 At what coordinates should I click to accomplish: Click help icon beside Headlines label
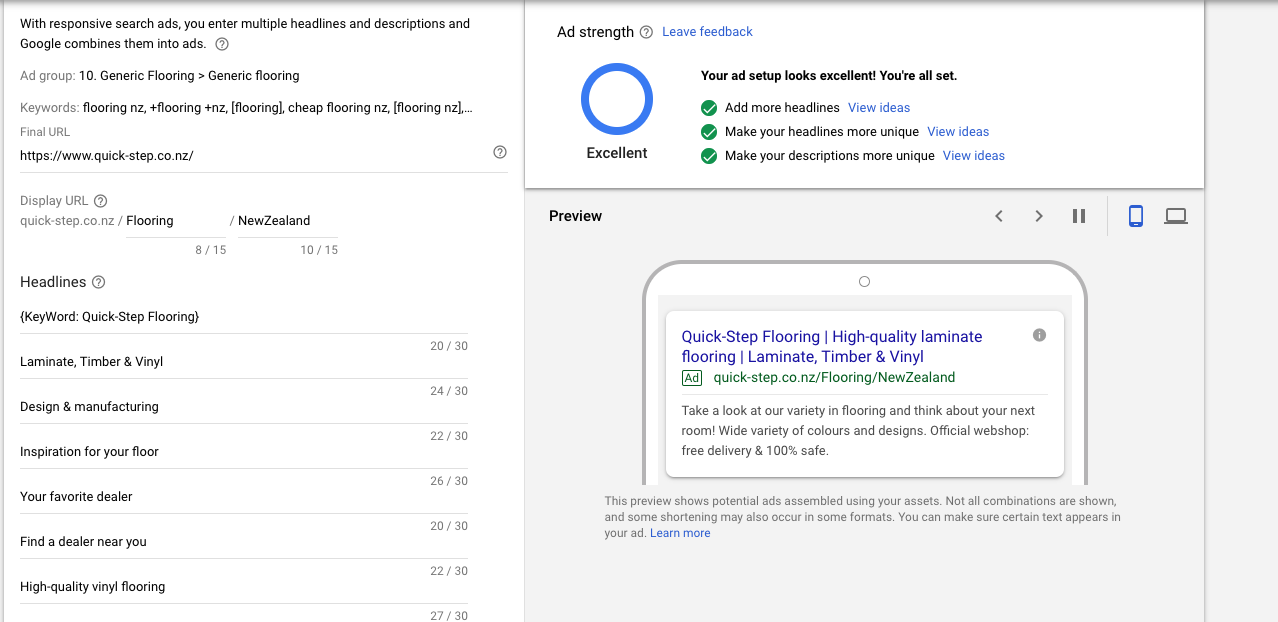click(98, 283)
